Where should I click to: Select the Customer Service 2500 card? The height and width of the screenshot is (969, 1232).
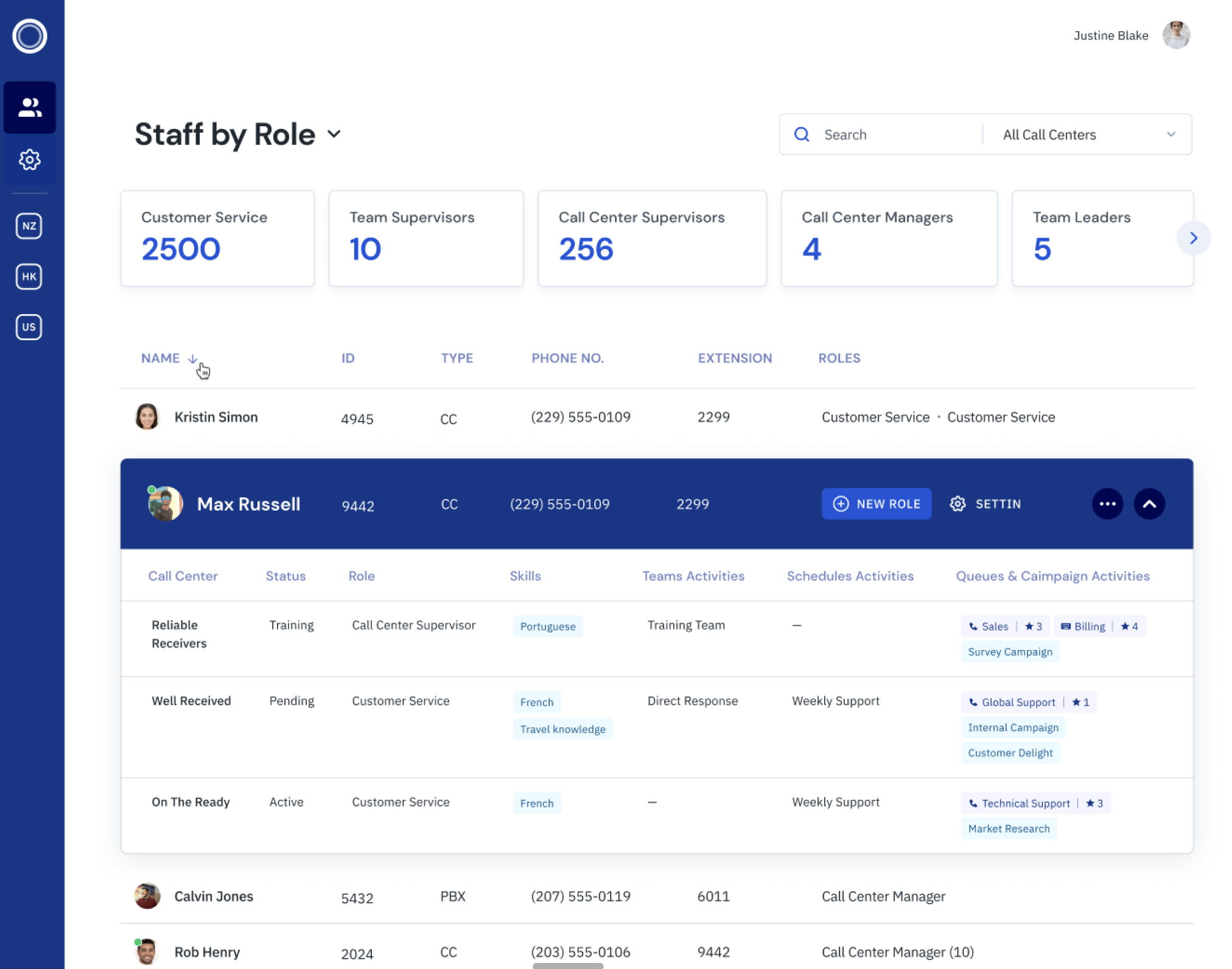217,238
